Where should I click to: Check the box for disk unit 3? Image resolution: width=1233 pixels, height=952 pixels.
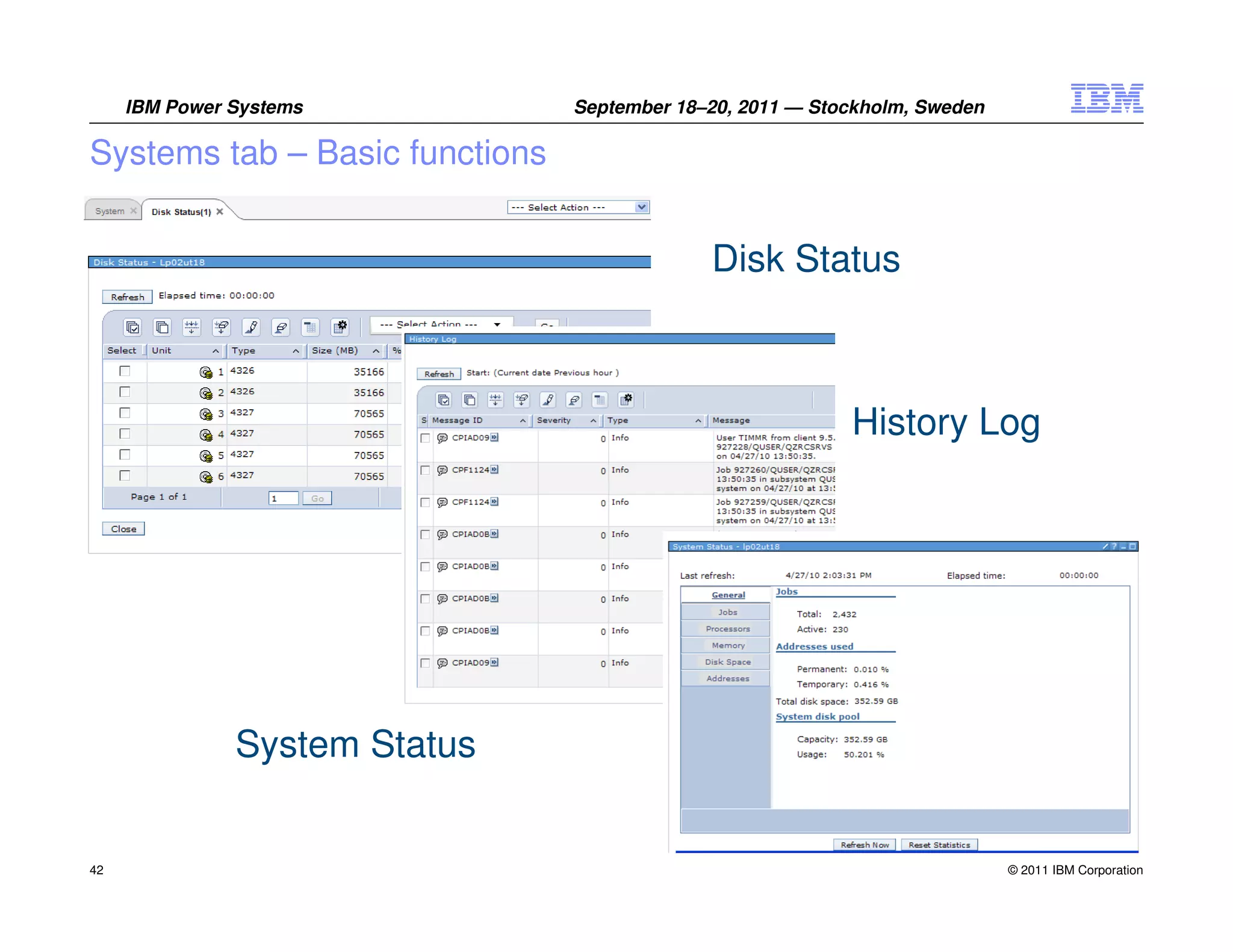pos(125,413)
